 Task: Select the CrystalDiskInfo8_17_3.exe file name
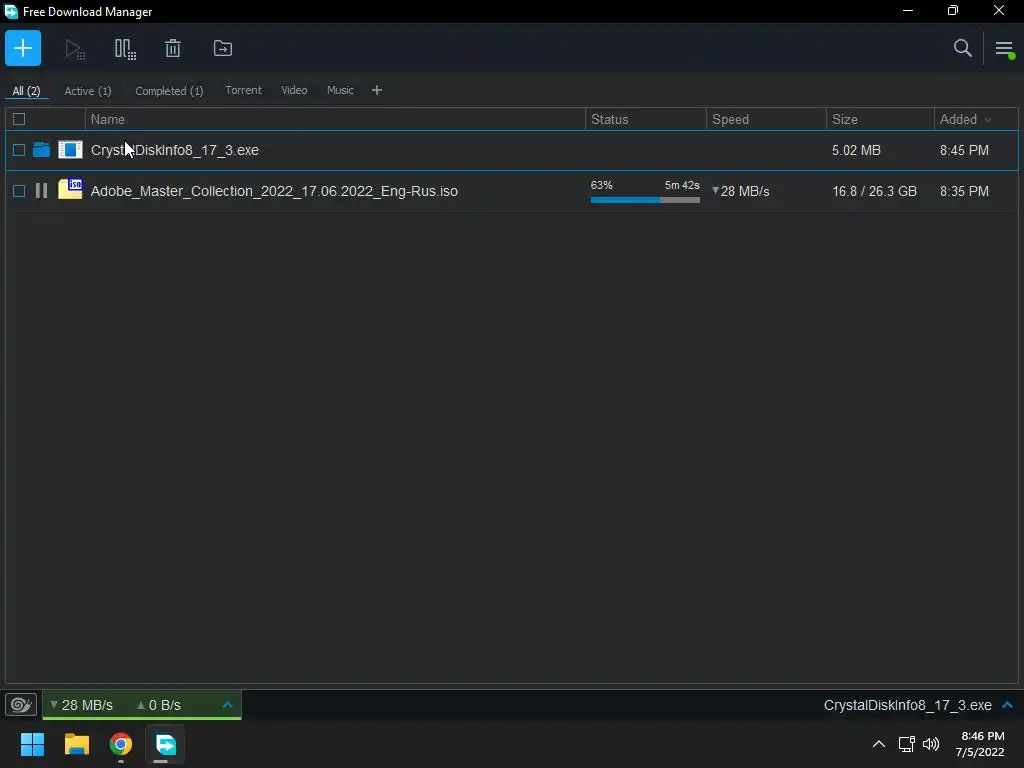pyautogui.click(x=174, y=150)
